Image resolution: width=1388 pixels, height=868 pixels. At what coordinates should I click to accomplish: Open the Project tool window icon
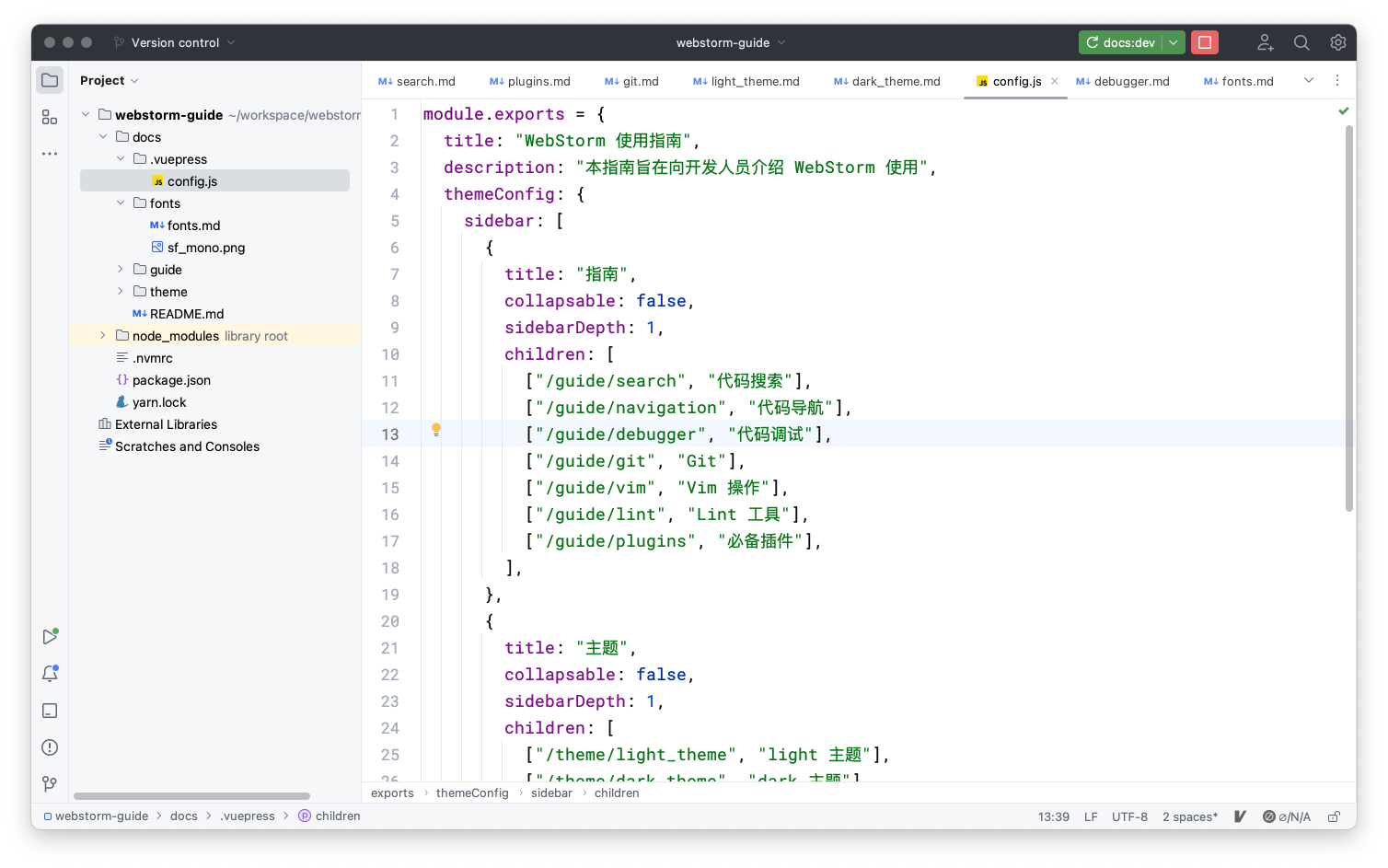click(x=50, y=80)
